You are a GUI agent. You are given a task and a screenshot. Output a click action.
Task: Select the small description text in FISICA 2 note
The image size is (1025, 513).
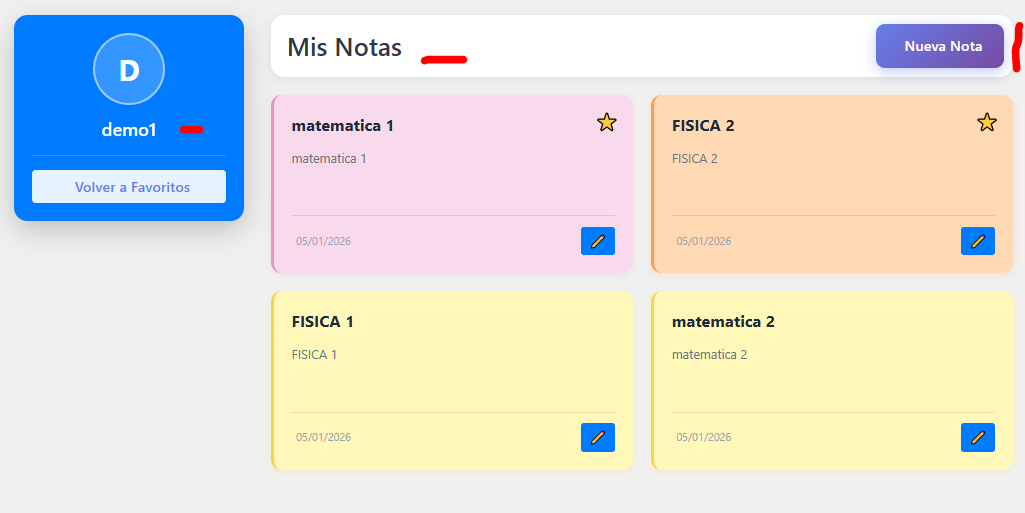pyautogui.click(x=695, y=158)
